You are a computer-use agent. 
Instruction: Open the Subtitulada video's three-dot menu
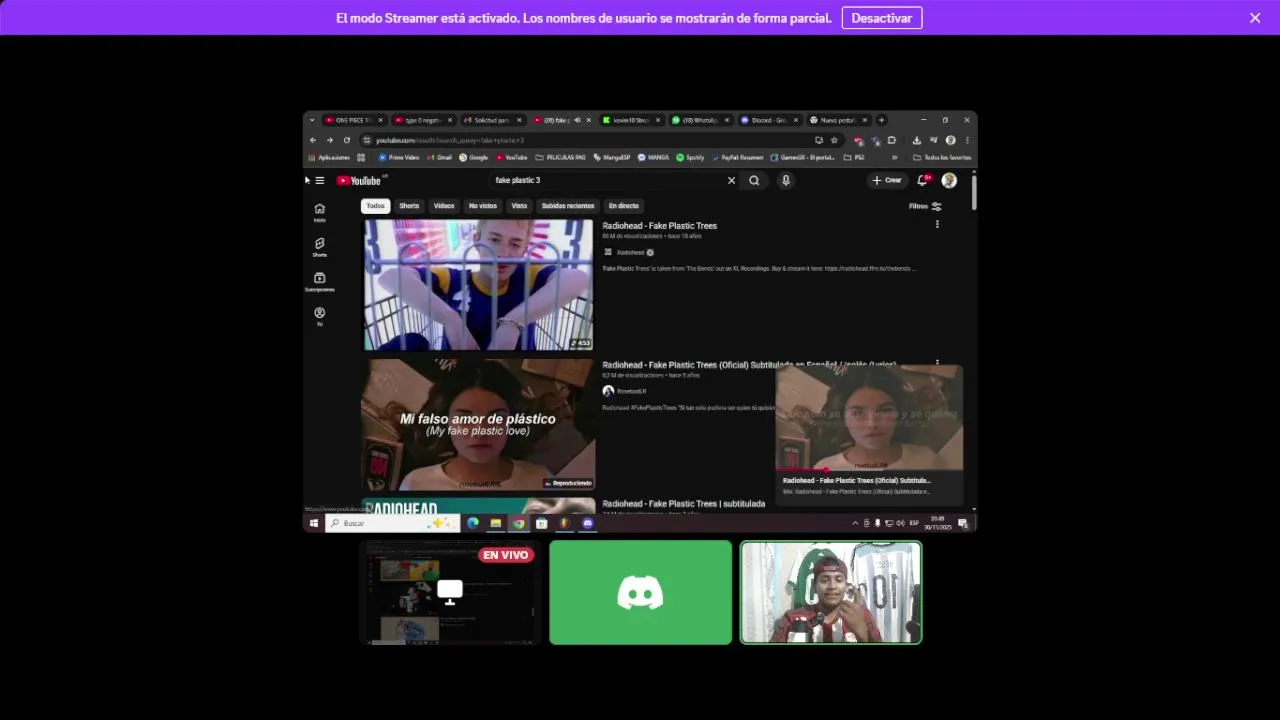tap(937, 362)
